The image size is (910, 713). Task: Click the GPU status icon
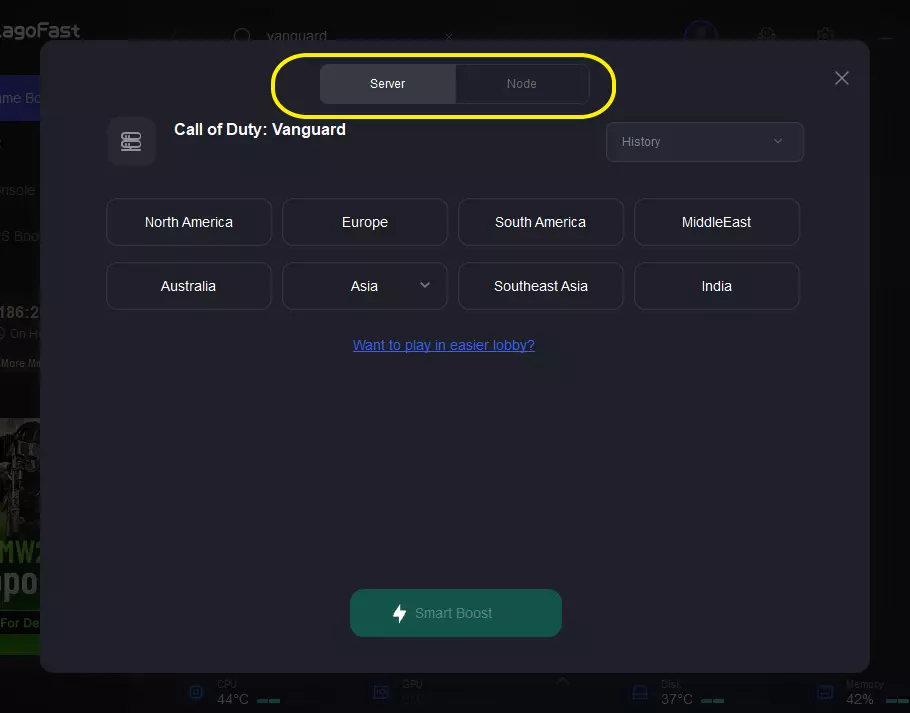pos(381,692)
